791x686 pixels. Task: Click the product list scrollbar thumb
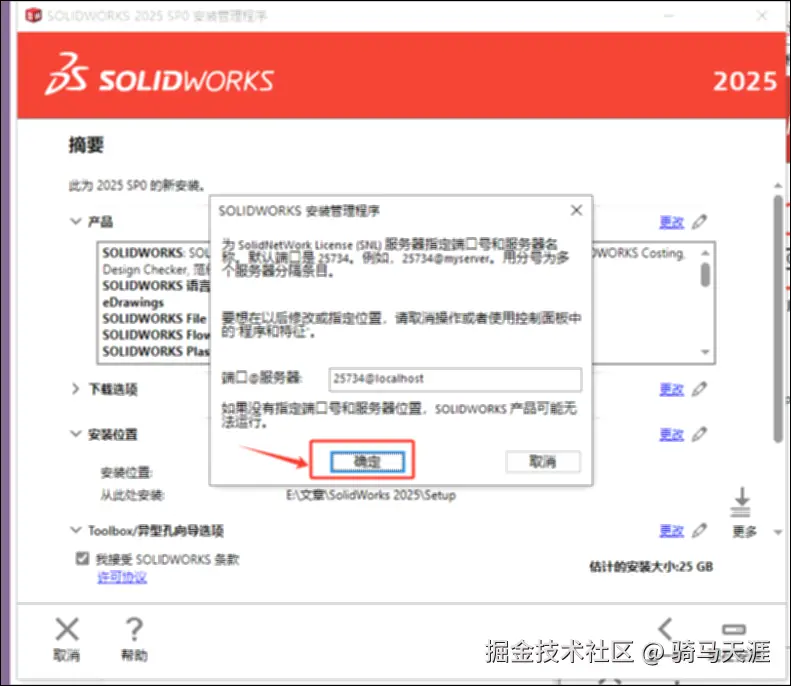[x=705, y=274]
